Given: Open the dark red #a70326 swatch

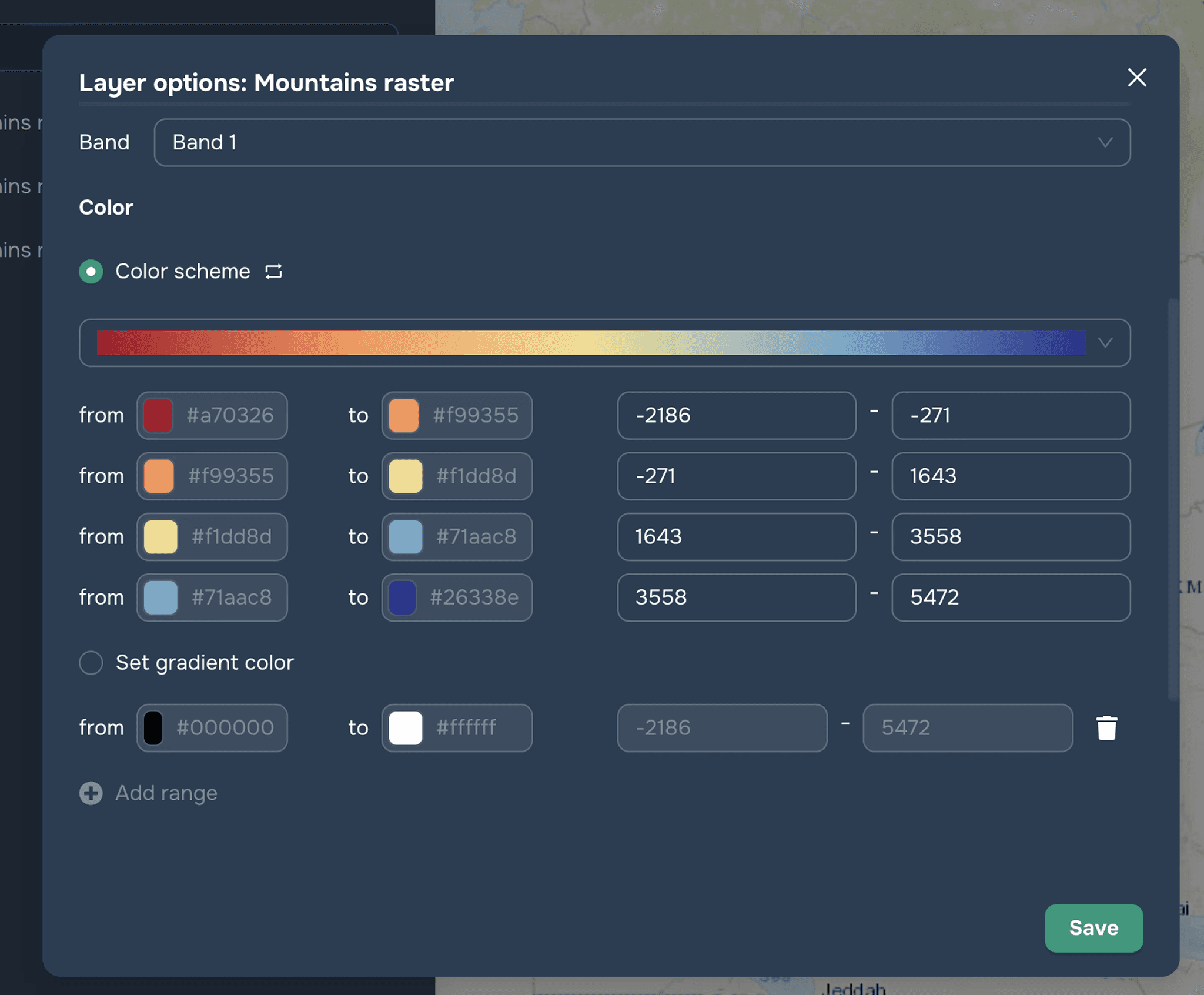Looking at the screenshot, I should (x=158, y=416).
